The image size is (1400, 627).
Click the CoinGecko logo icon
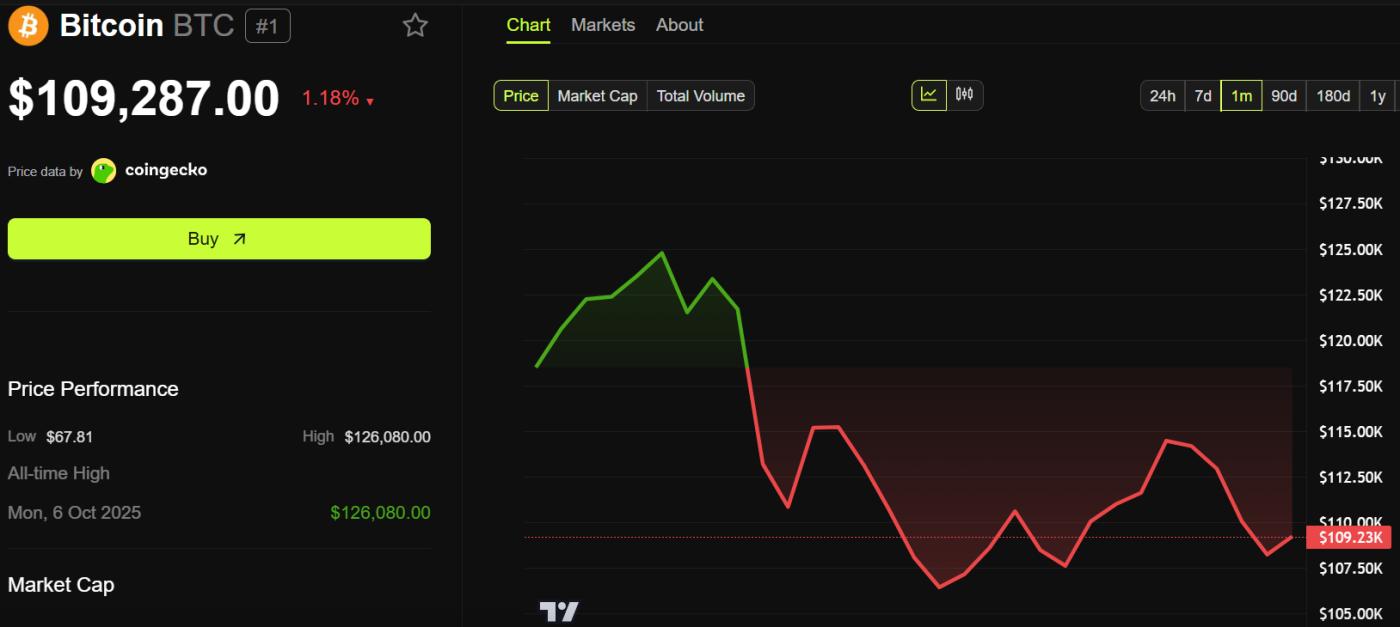click(x=104, y=171)
